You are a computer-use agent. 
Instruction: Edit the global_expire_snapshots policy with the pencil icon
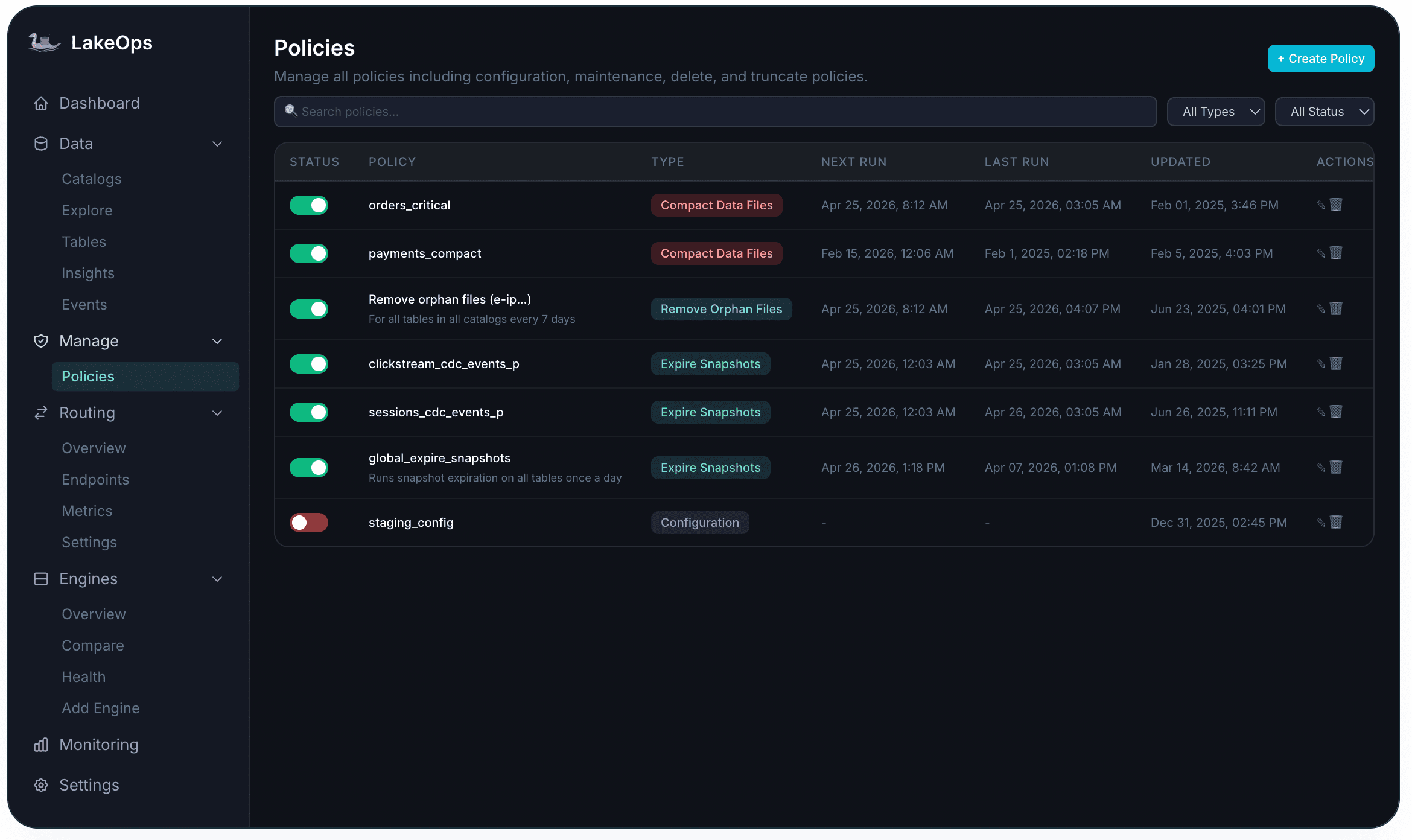[x=1321, y=468]
